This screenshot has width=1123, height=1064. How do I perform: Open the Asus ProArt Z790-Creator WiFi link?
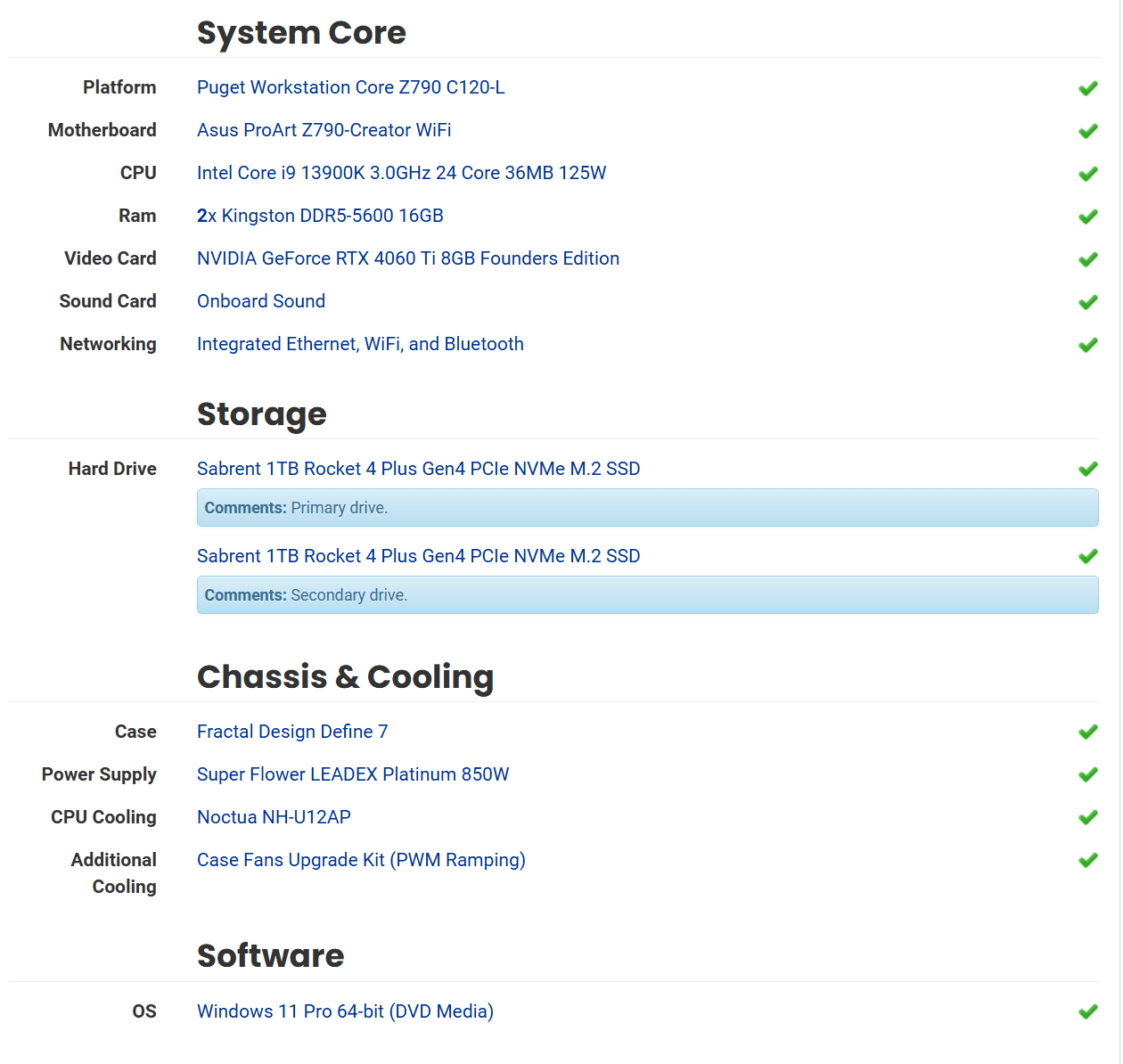point(324,130)
